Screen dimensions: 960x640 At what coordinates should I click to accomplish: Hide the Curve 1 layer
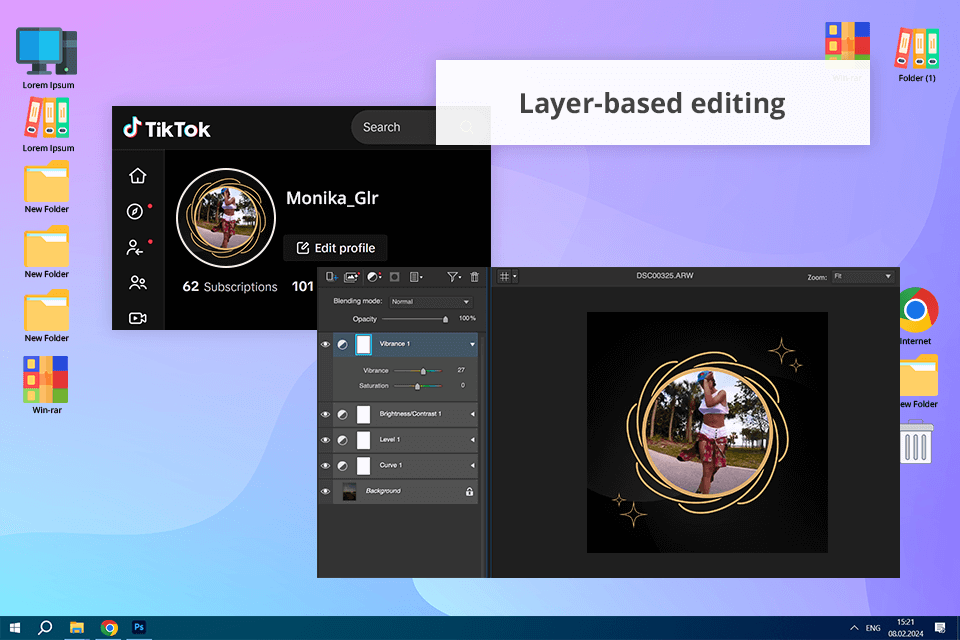click(326, 466)
